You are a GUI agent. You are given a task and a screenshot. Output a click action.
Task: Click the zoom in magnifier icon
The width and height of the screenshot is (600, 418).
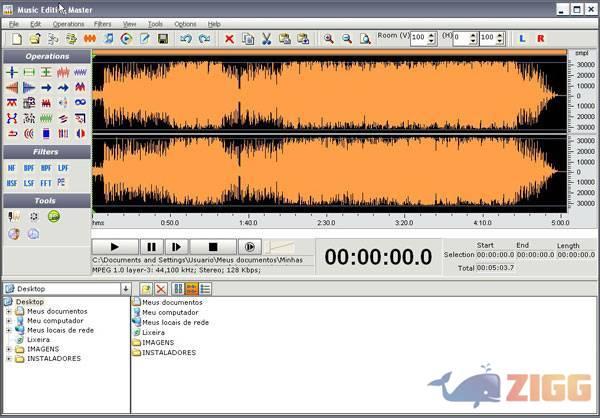(x=328, y=39)
